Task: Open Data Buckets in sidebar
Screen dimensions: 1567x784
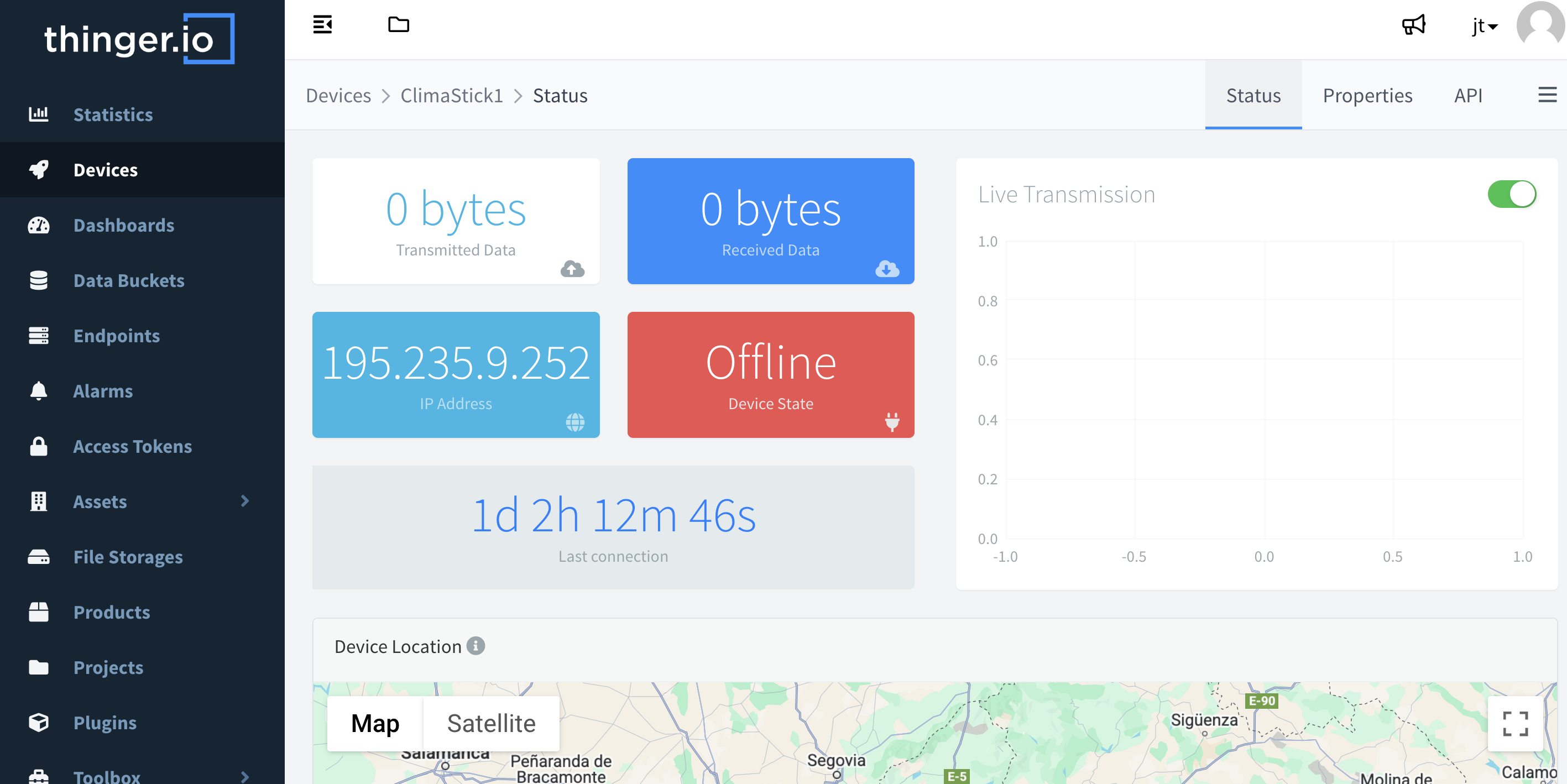Action: 128,280
